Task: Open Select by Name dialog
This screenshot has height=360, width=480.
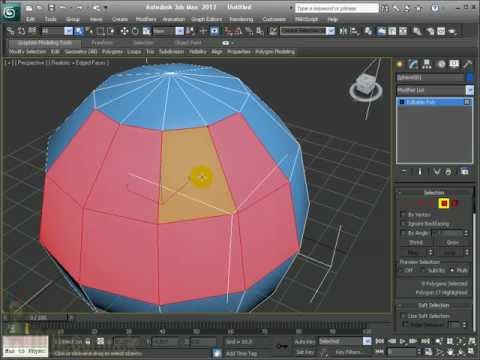Action: (x=89, y=31)
